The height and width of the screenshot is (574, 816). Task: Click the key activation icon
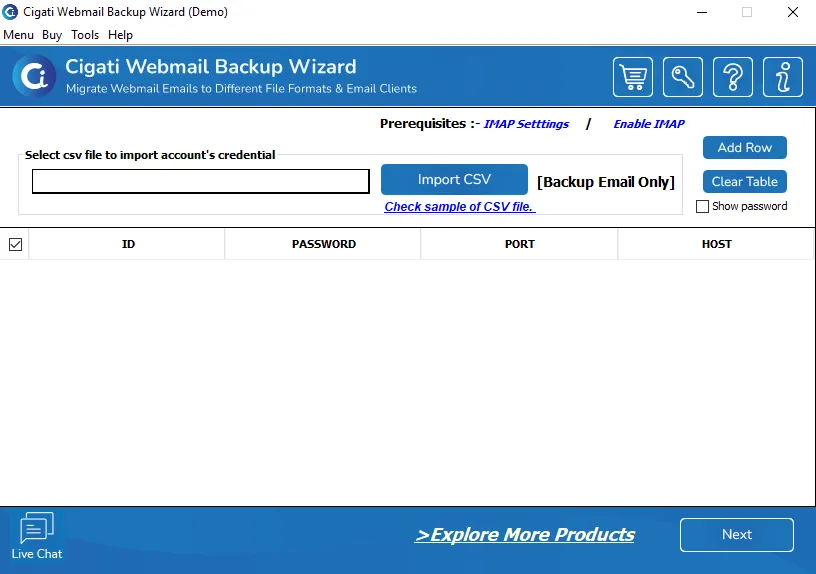(683, 77)
